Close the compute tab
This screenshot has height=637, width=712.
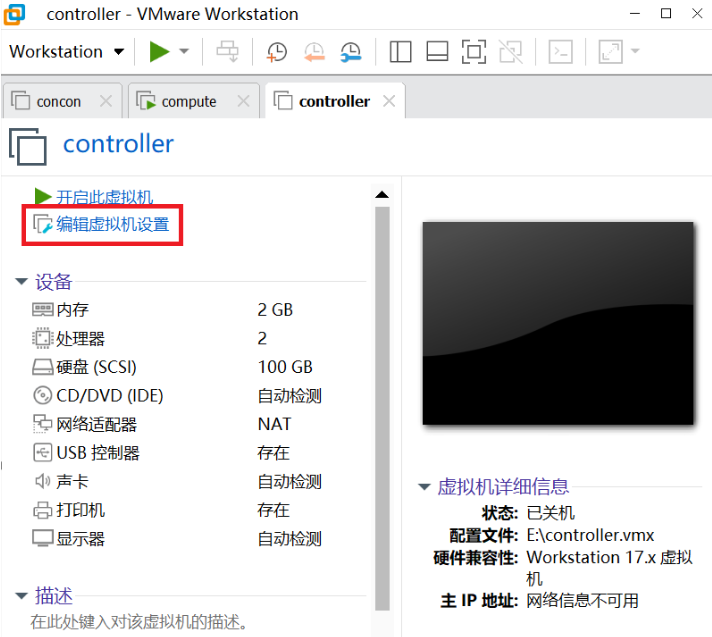tap(244, 101)
